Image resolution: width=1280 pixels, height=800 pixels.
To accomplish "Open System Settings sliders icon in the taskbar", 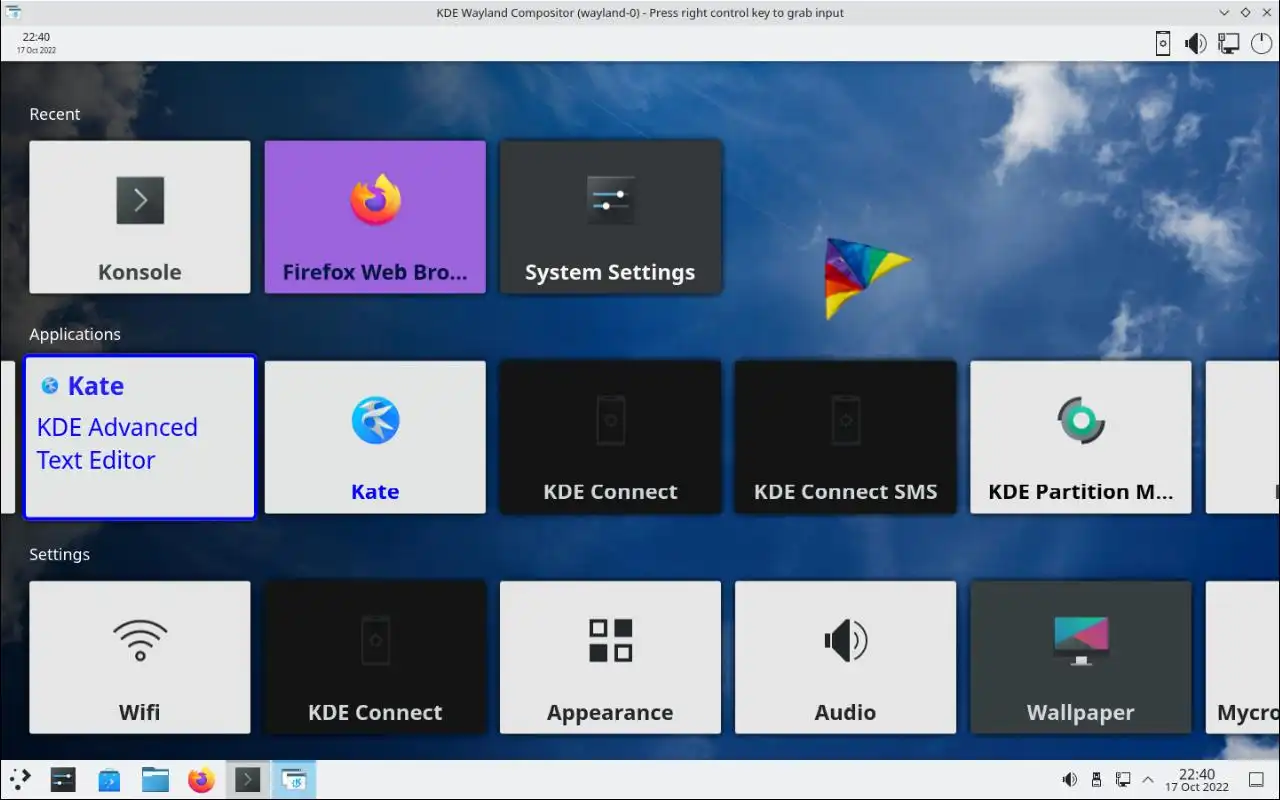I will (63, 780).
